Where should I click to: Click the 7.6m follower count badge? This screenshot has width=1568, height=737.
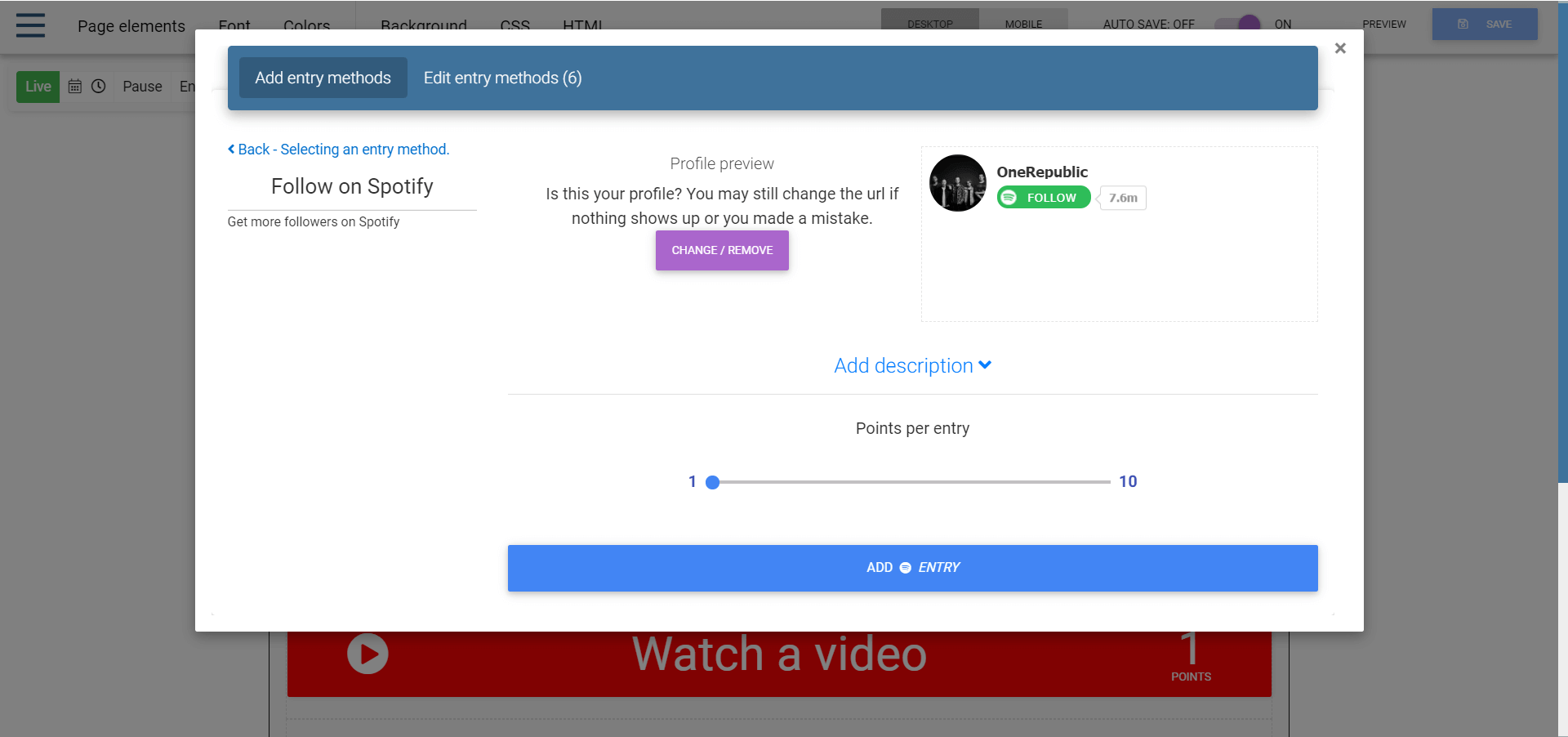[x=1123, y=198]
